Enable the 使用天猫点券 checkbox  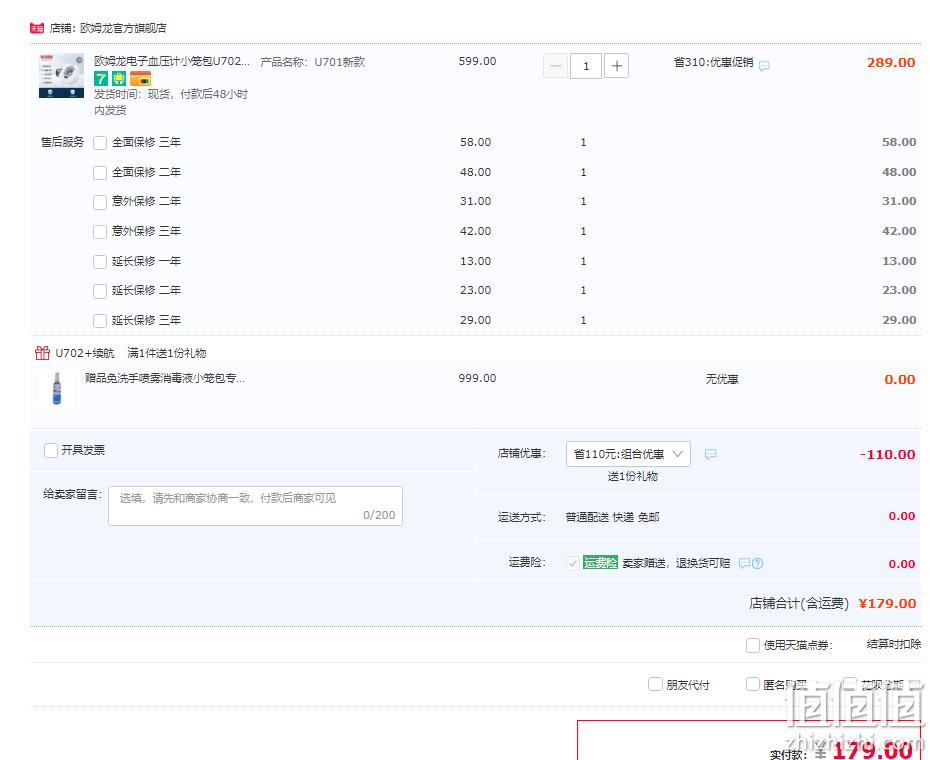753,645
